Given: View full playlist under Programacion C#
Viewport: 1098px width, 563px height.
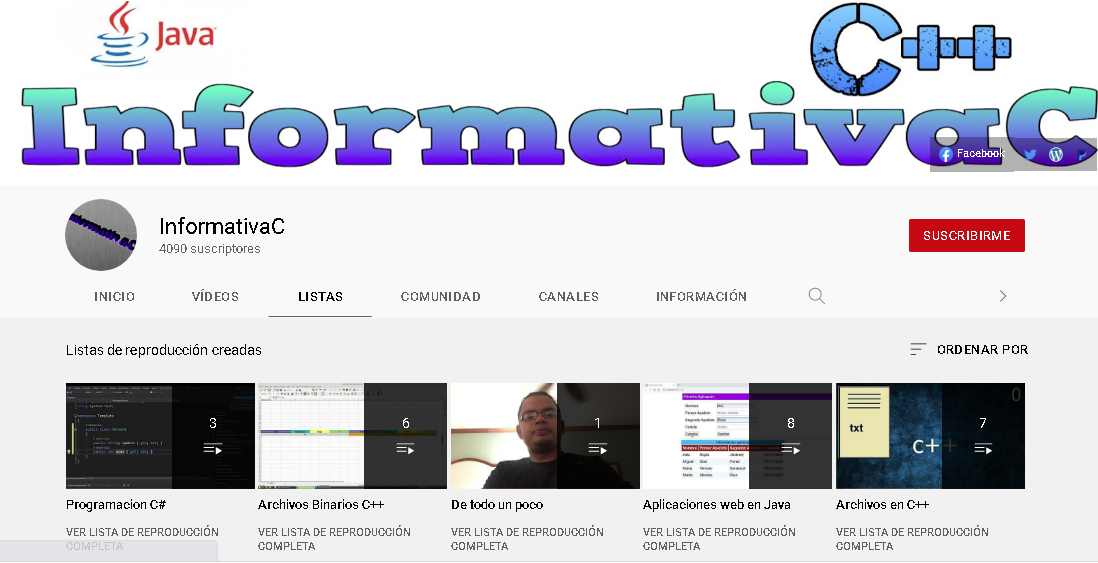Looking at the screenshot, I should click(x=142, y=538).
